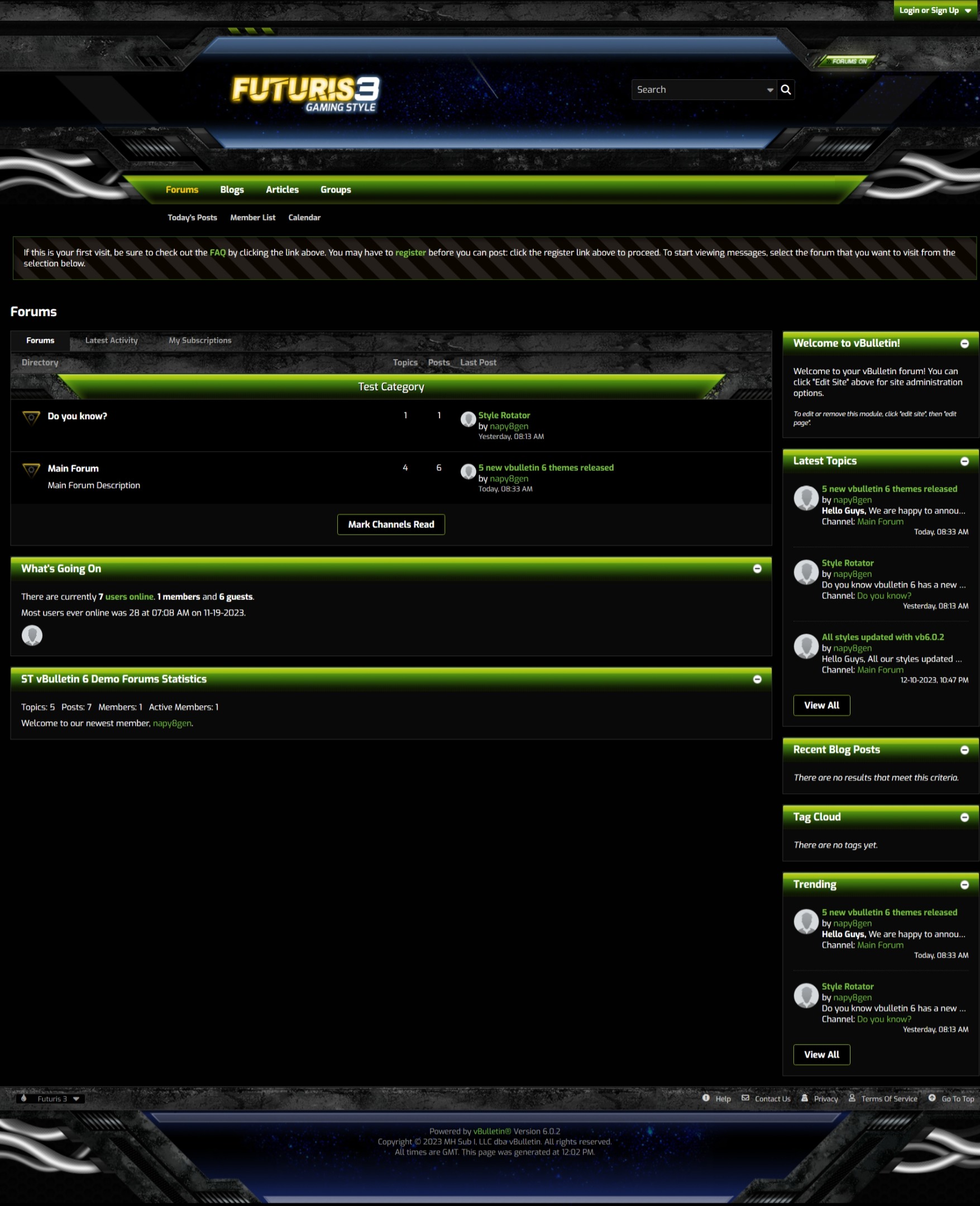Click the Main Forum channel icon
The width and height of the screenshot is (980, 1206).
31,470
